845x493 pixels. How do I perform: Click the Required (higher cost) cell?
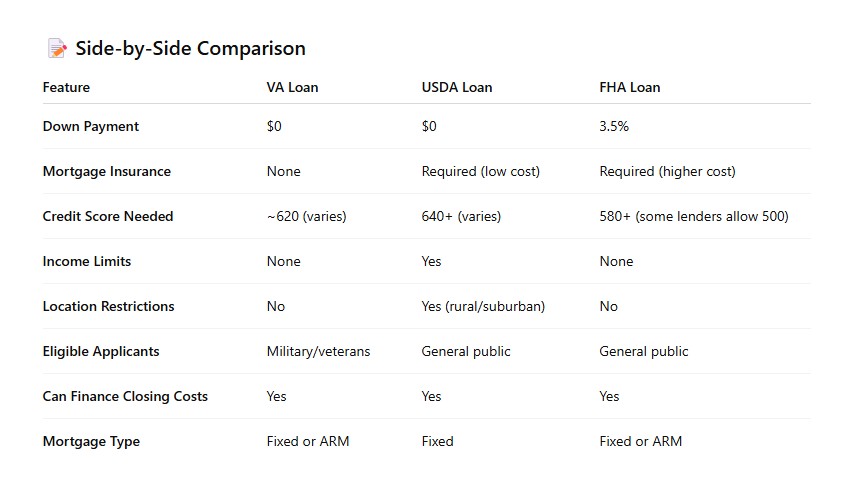coord(667,171)
